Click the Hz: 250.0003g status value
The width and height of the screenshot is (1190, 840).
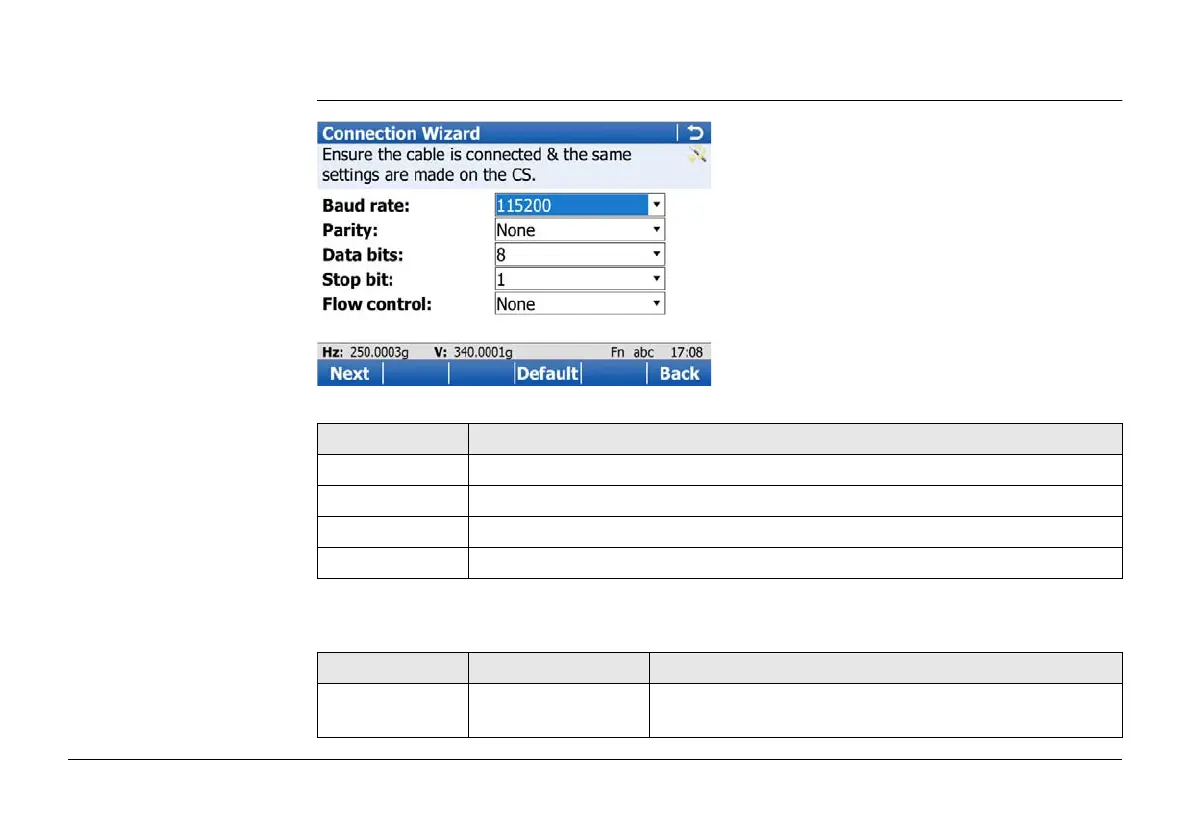(x=365, y=352)
